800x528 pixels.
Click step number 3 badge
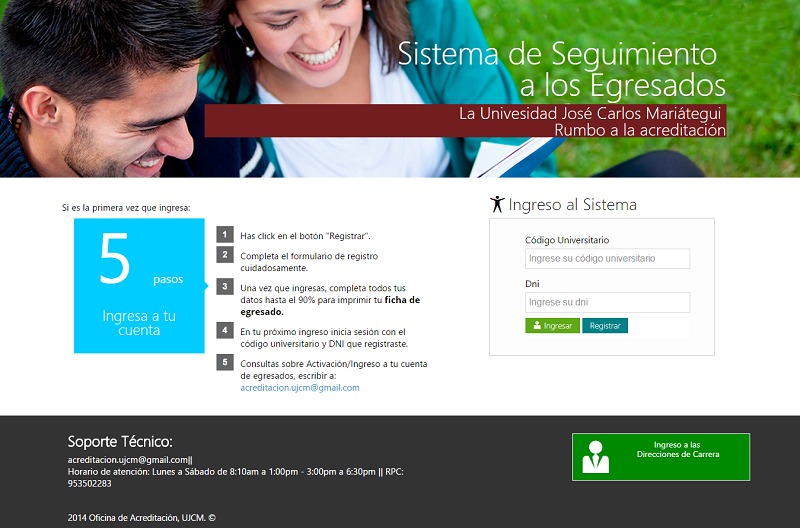[x=225, y=286]
